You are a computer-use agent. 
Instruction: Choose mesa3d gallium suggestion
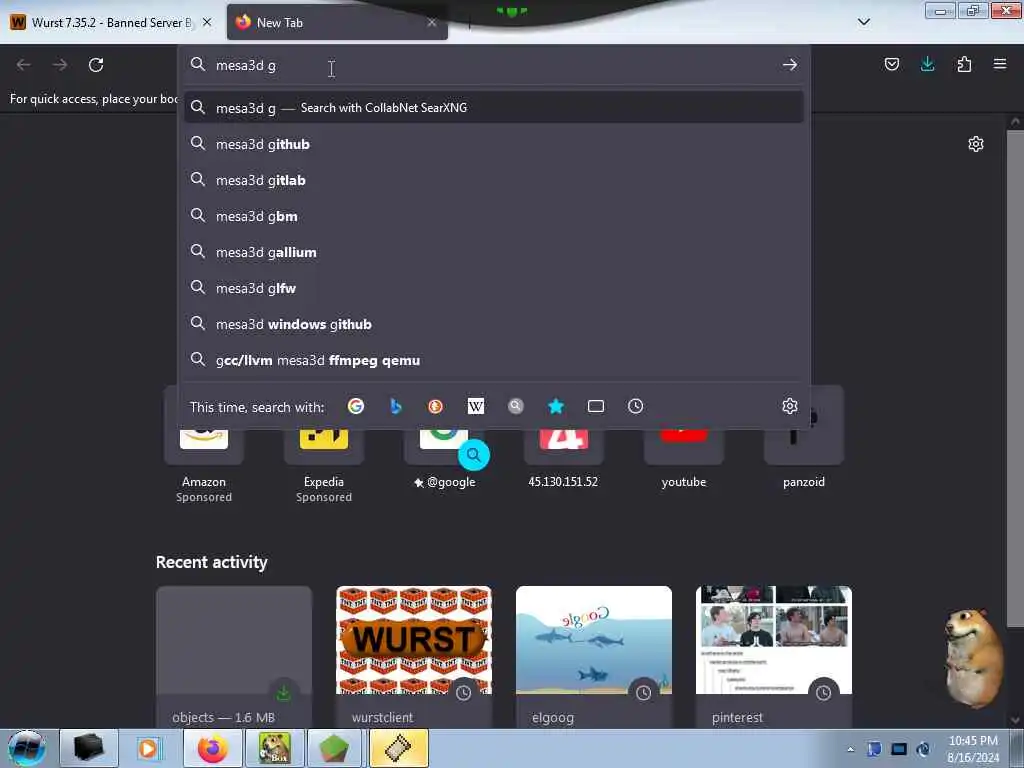pos(493,251)
